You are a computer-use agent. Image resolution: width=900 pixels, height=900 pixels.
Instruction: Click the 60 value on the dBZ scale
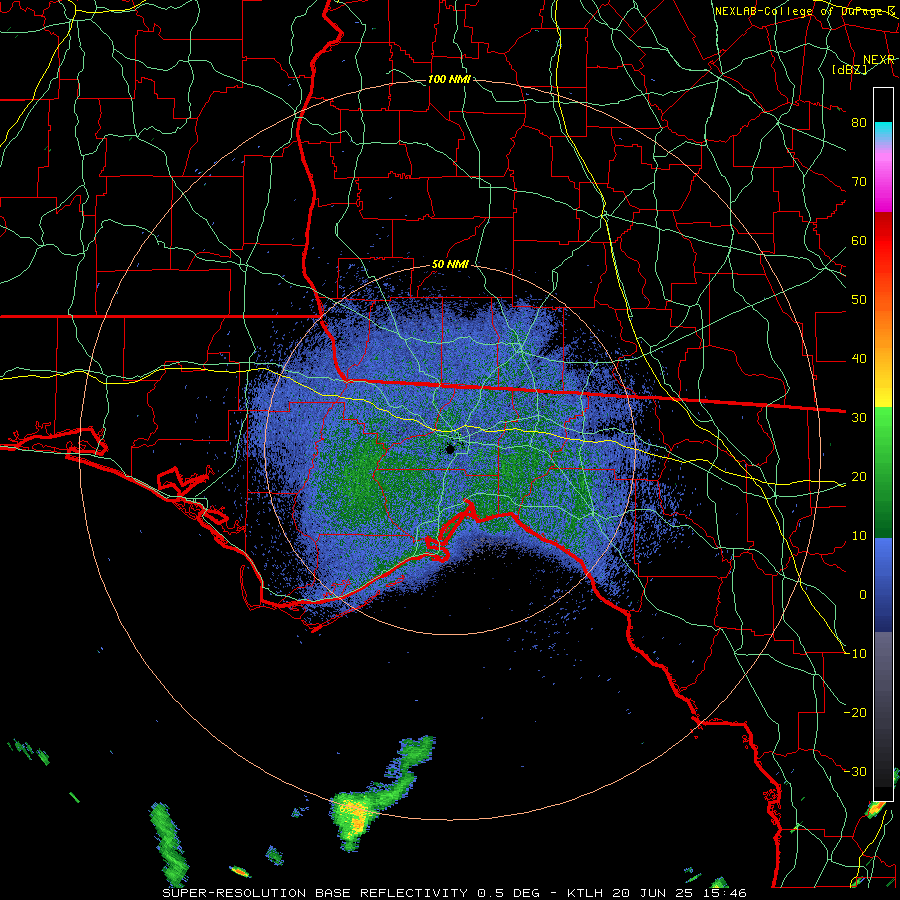pos(859,240)
